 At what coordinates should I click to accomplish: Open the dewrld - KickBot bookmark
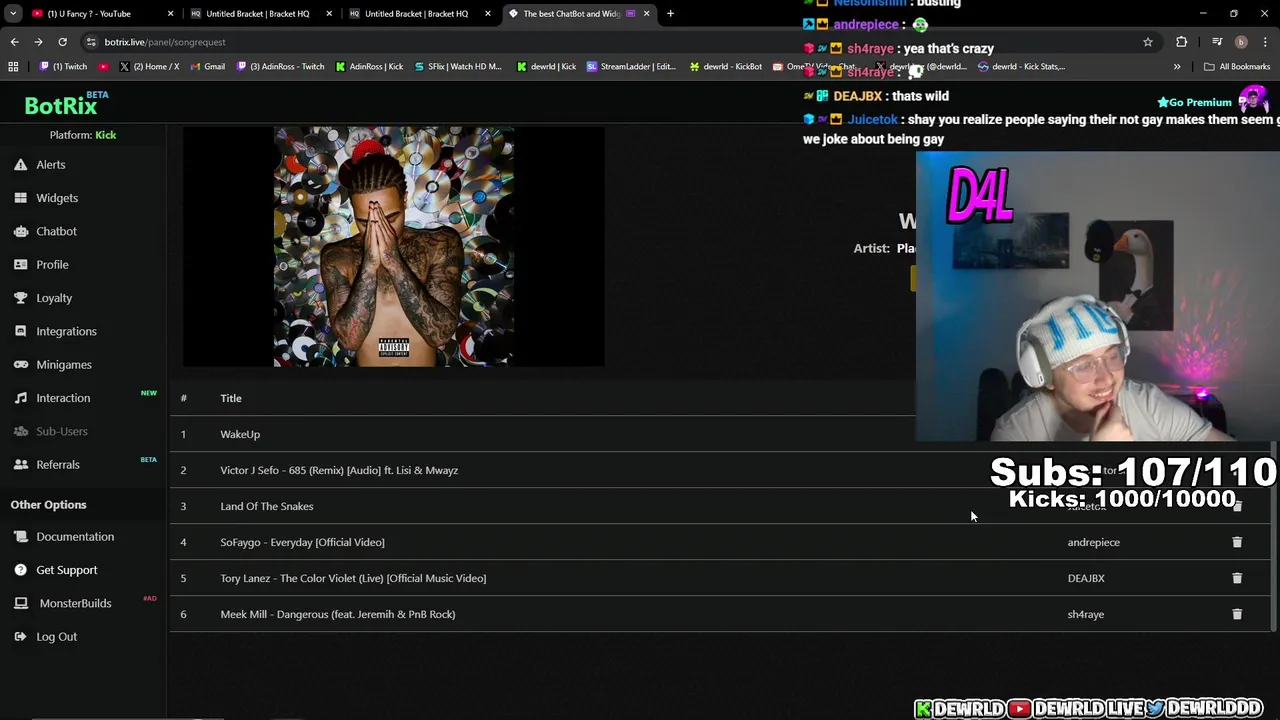tap(726, 67)
